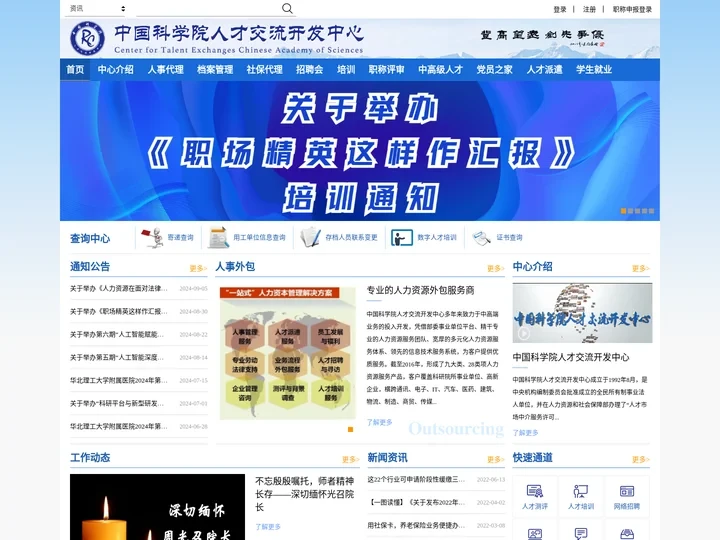The height and width of the screenshot is (540, 720).
Task: Open the 中高级人才 menu item
Action: [440, 70]
